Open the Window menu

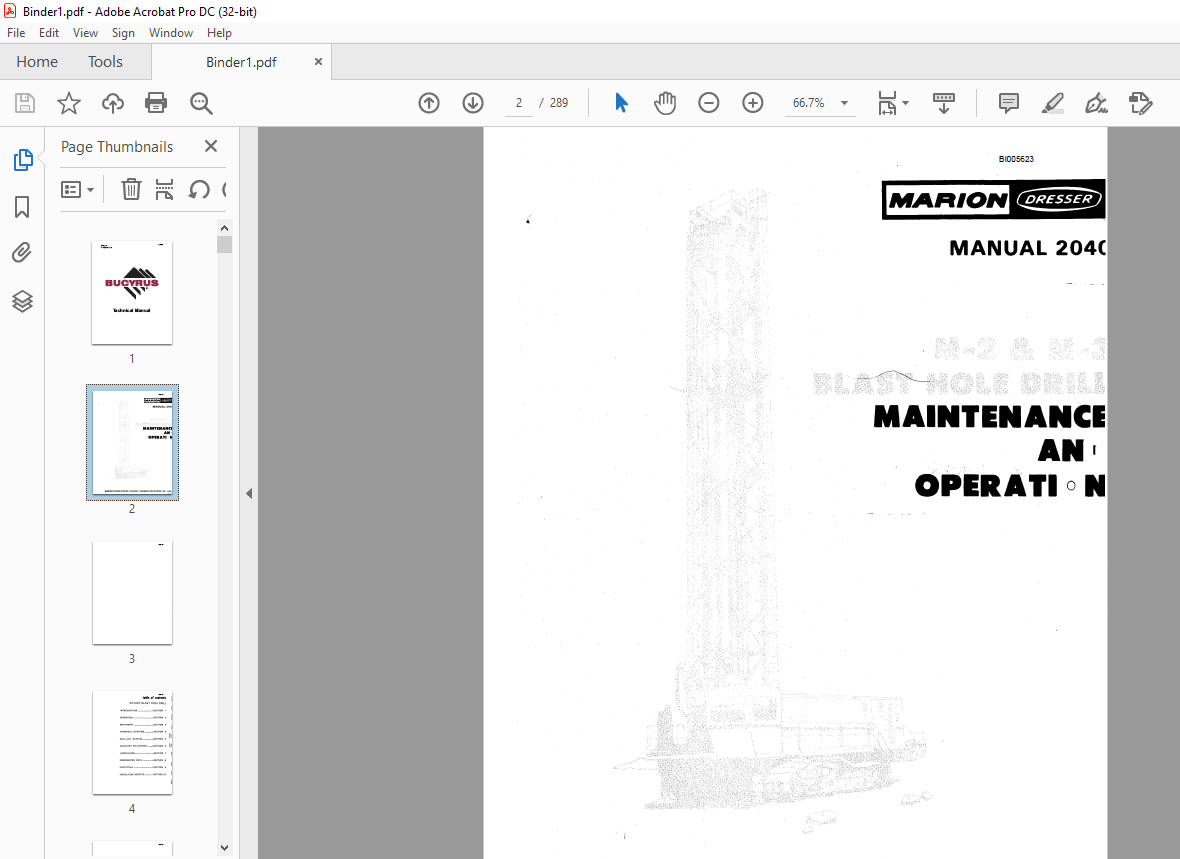pyautogui.click(x=171, y=32)
